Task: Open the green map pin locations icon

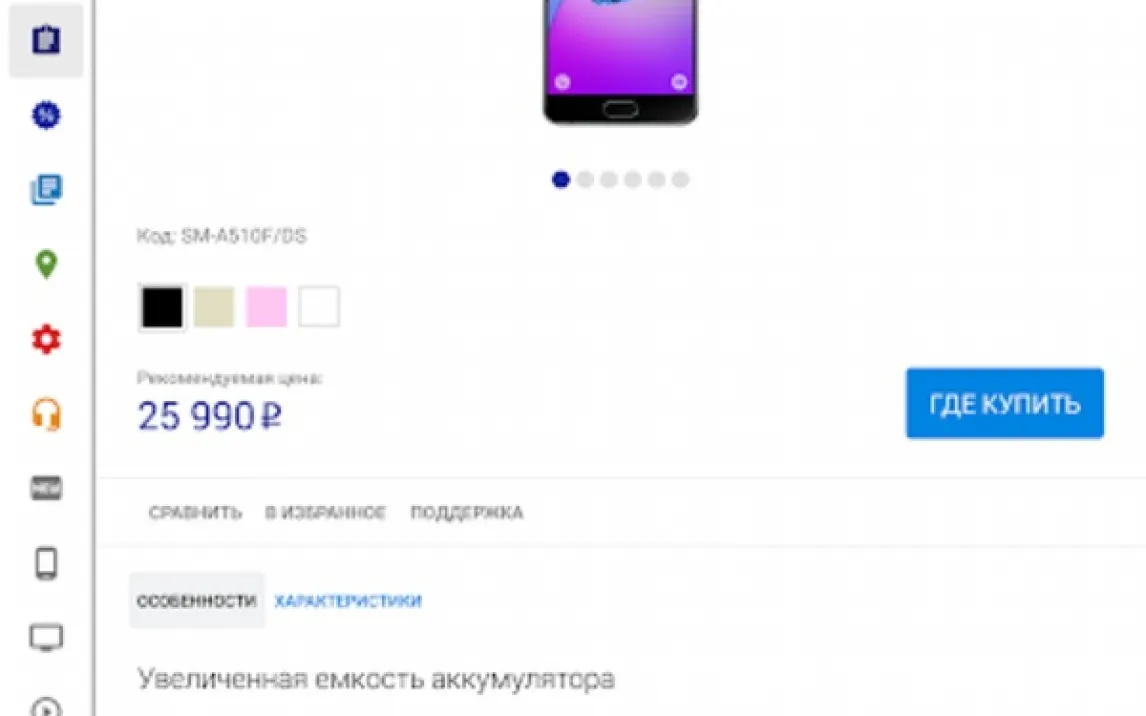Action: 46,264
